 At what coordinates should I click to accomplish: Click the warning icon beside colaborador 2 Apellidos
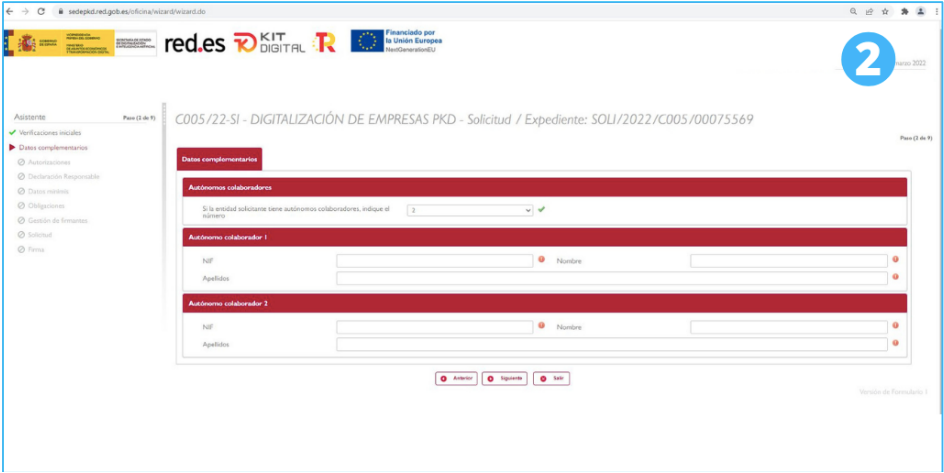point(895,343)
